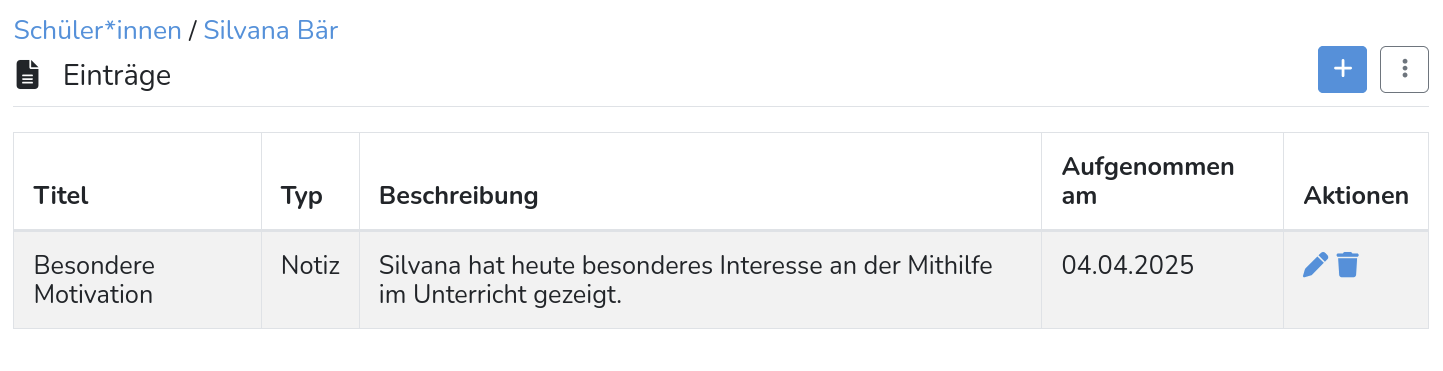Viewport: 1443px width, 371px height.
Task: Select the Aktionen column header
Action: point(1356,195)
